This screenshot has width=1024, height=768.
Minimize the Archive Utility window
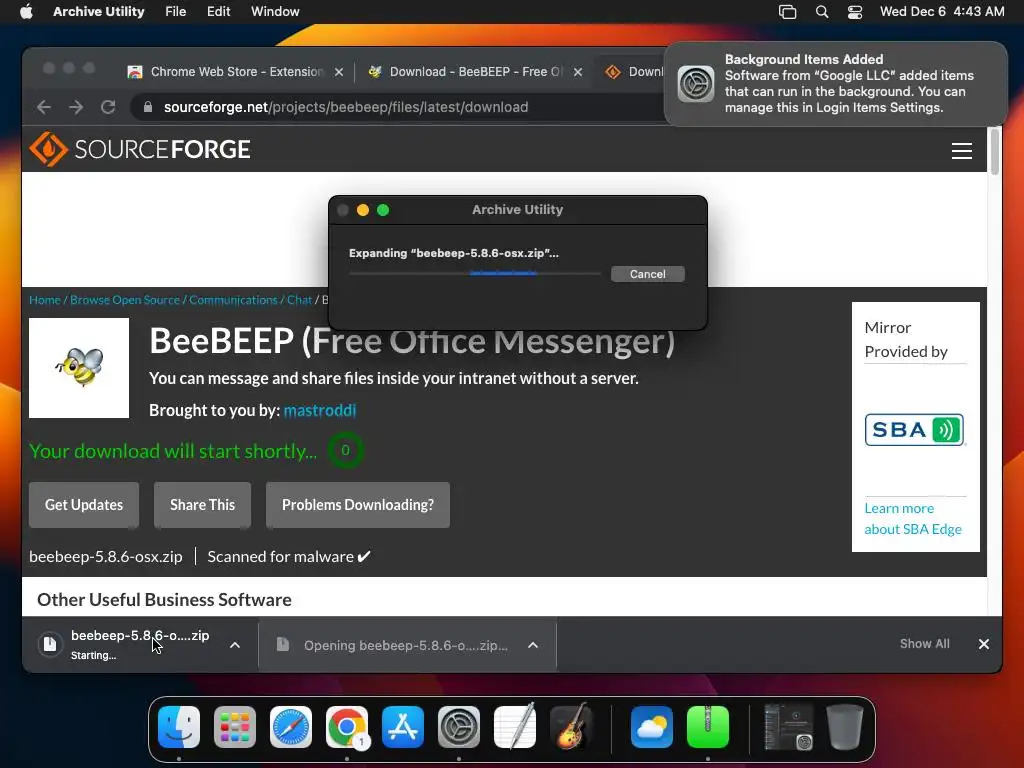coord(362,210)
